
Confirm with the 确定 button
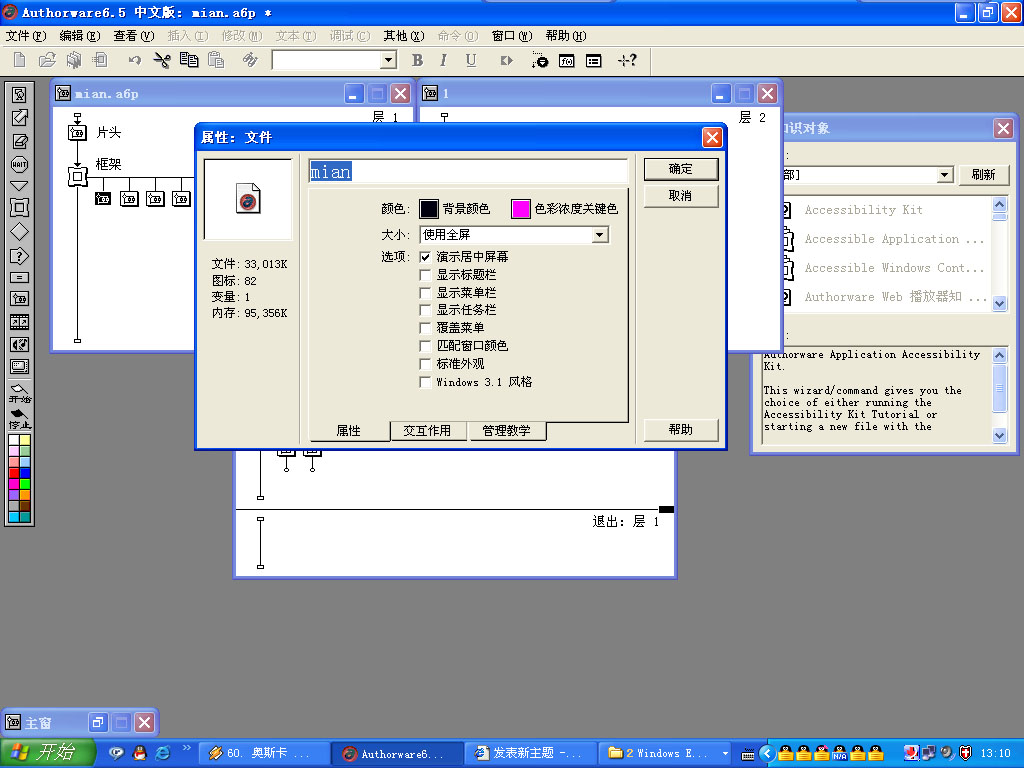point(680,169)
